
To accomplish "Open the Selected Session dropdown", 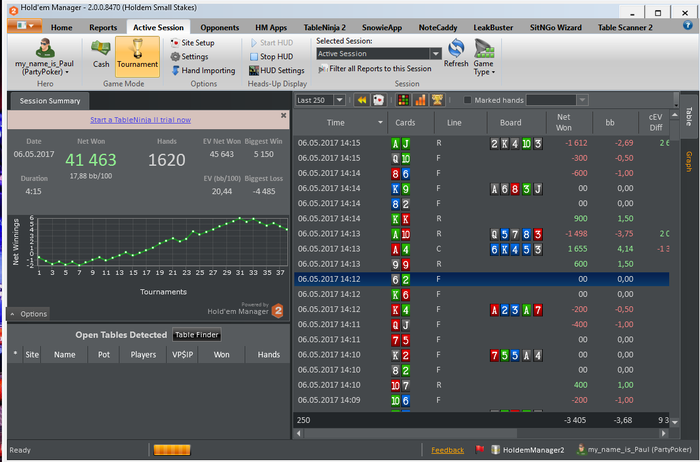I will point(435,54).
